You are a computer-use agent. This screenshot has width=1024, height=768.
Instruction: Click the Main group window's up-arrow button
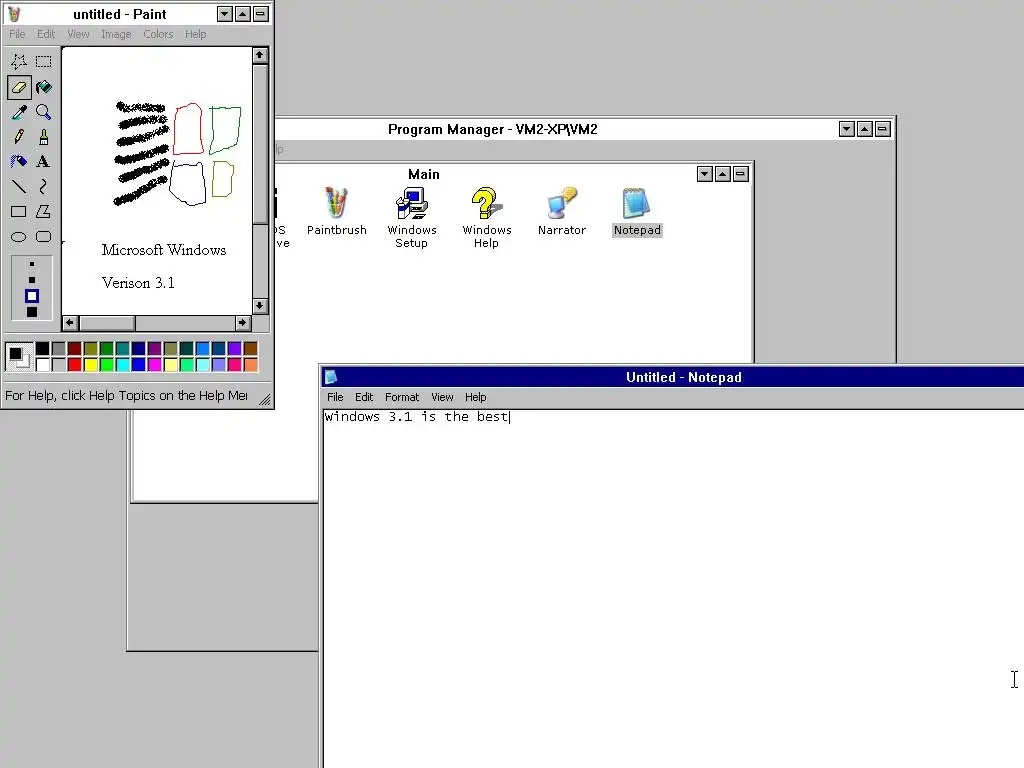[x=722, y=174]
